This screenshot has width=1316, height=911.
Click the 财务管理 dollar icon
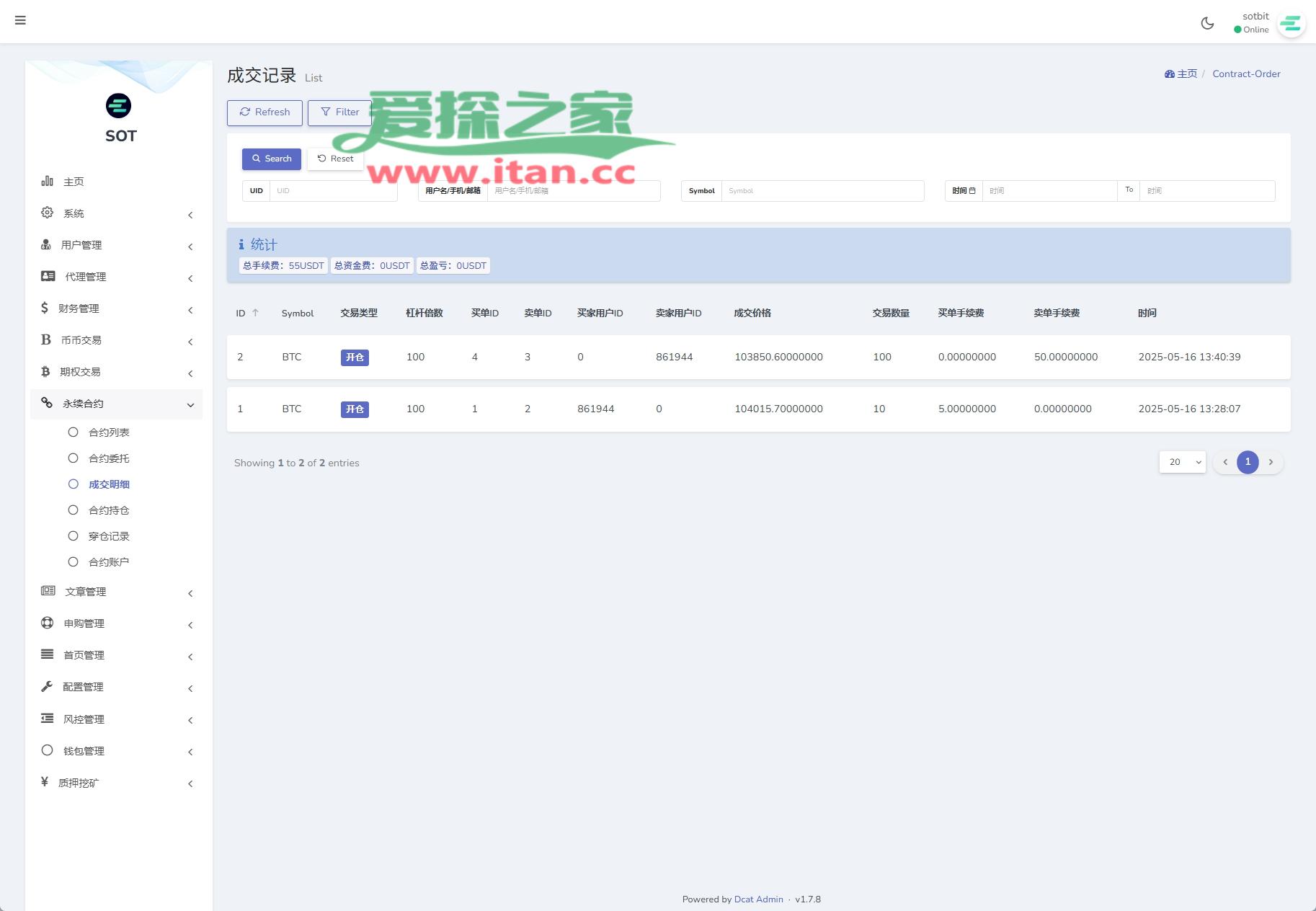(45, 308)
